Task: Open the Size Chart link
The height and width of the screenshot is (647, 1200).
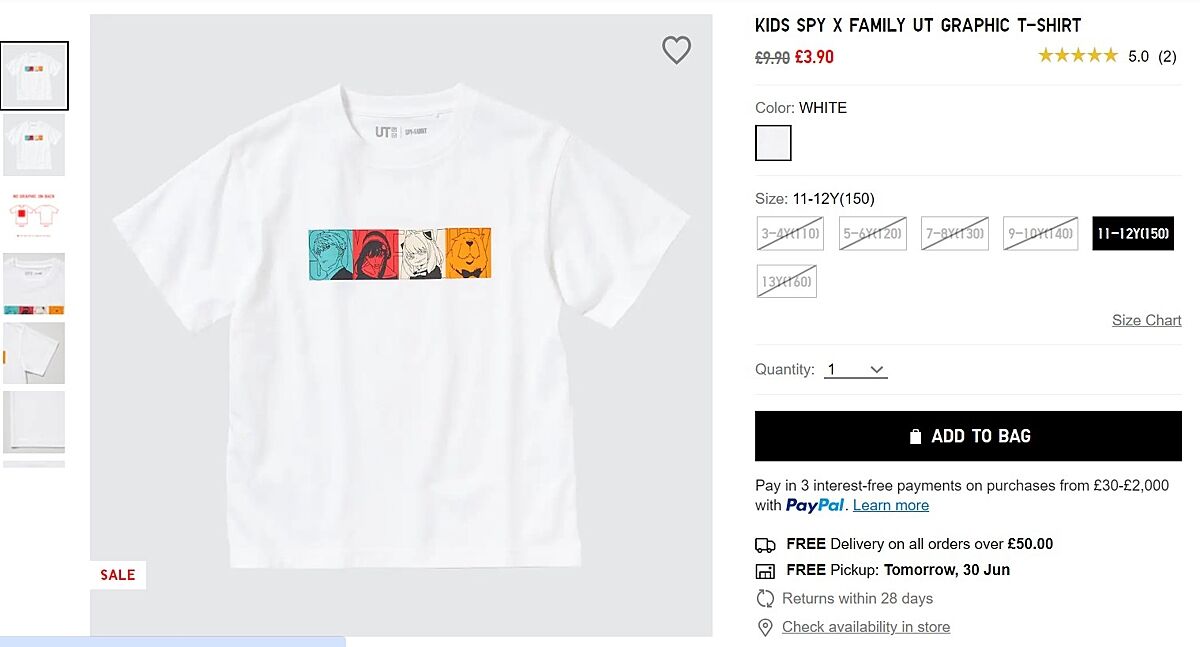Action: [1146, 320]
